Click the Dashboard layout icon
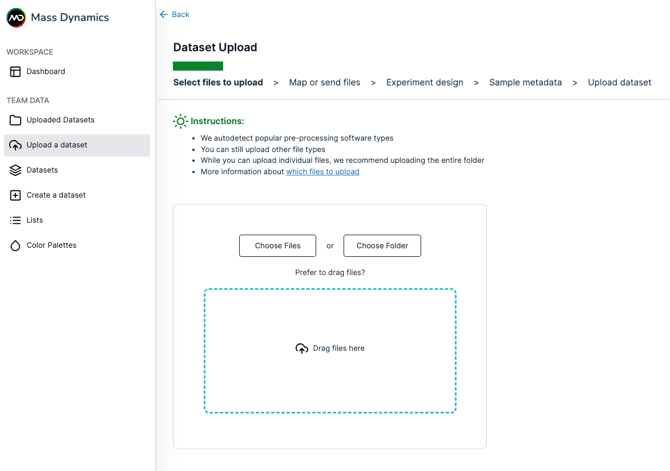The image size is (670, 471). tap(15, 72)
